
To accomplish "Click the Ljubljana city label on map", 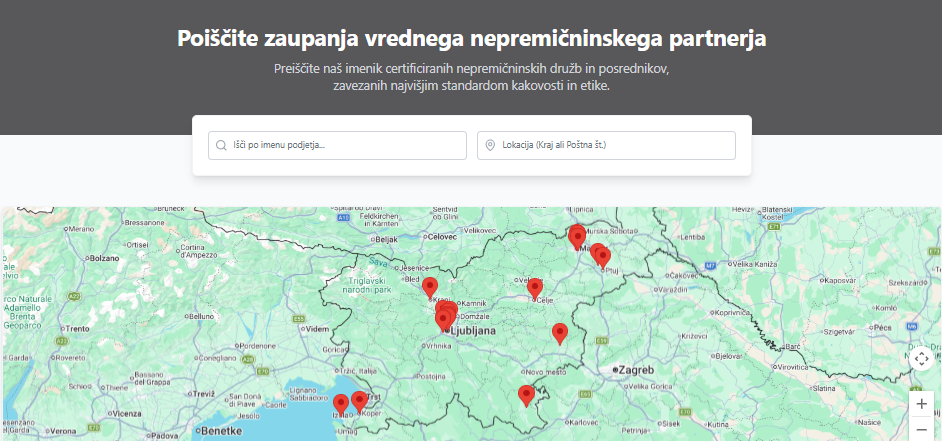I will click(474, 329).
